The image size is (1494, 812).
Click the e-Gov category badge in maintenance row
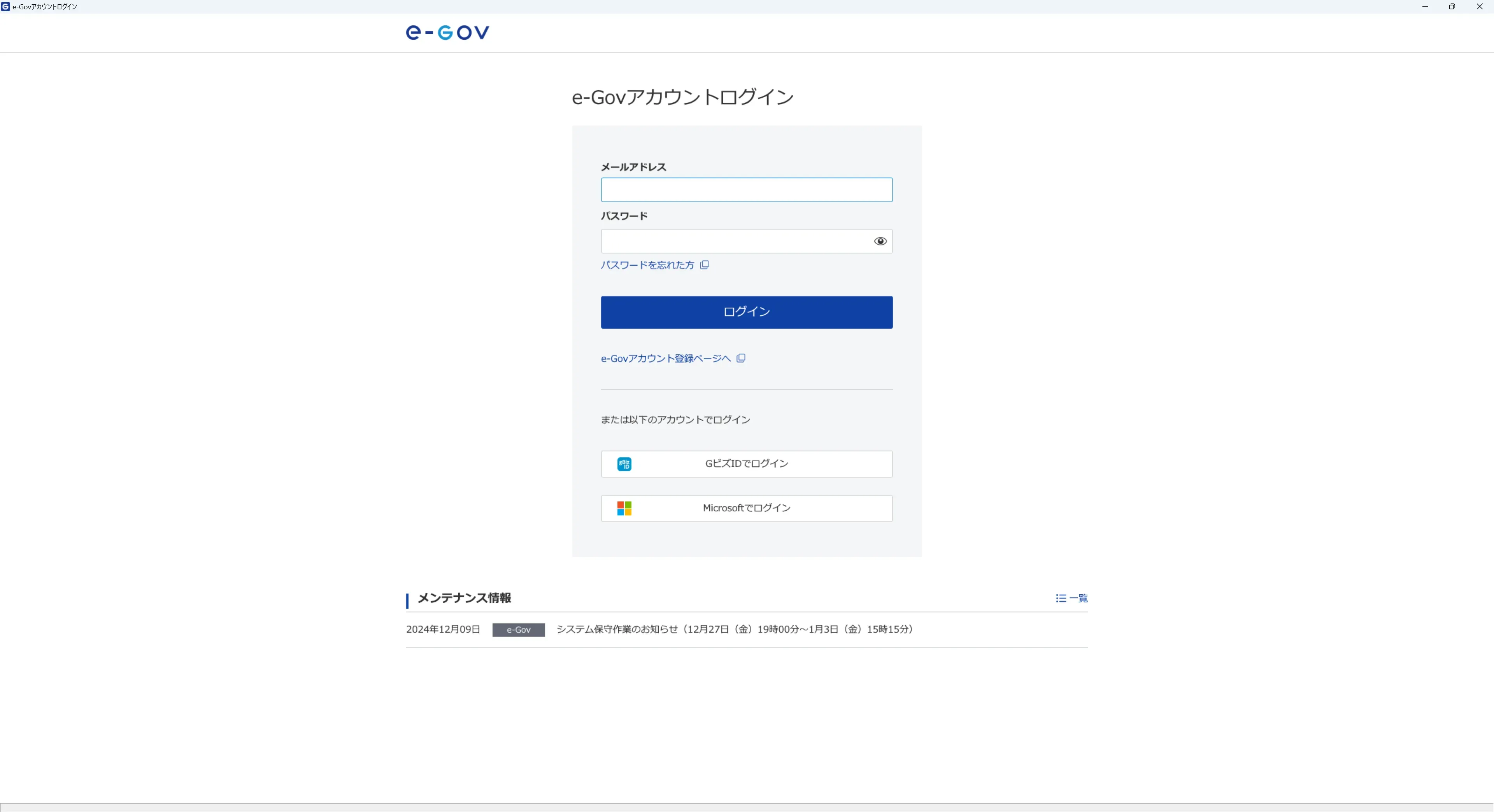click(x=518, y=630)
